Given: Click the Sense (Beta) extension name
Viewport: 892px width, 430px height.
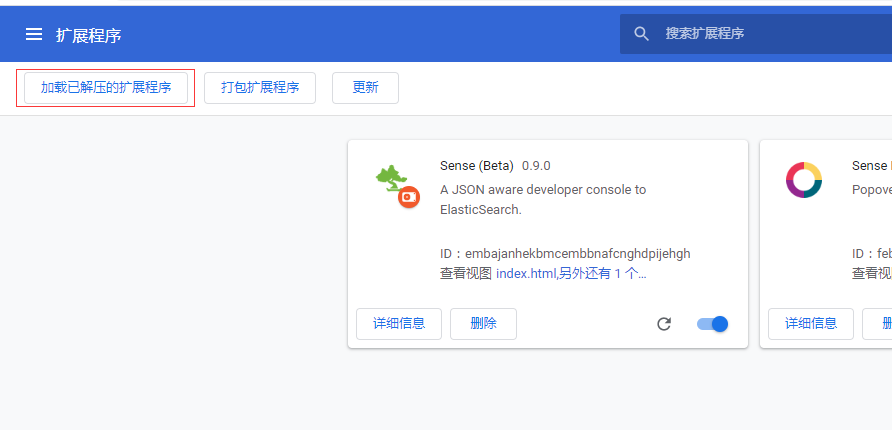Looking at the screenshot, I should (476, 166).
